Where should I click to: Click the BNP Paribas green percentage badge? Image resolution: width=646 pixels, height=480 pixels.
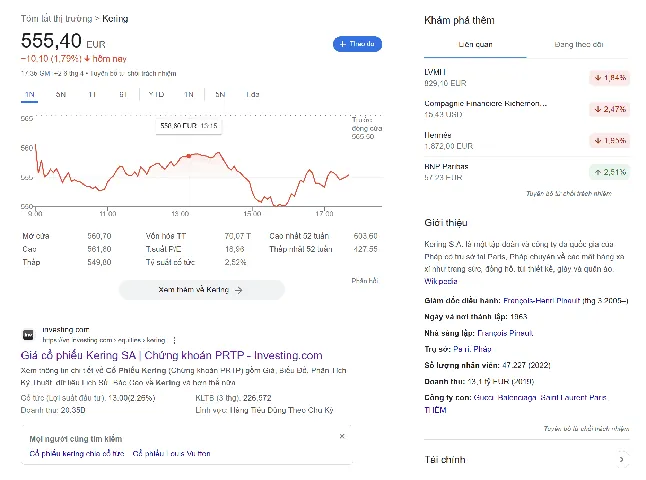point(610,172)
